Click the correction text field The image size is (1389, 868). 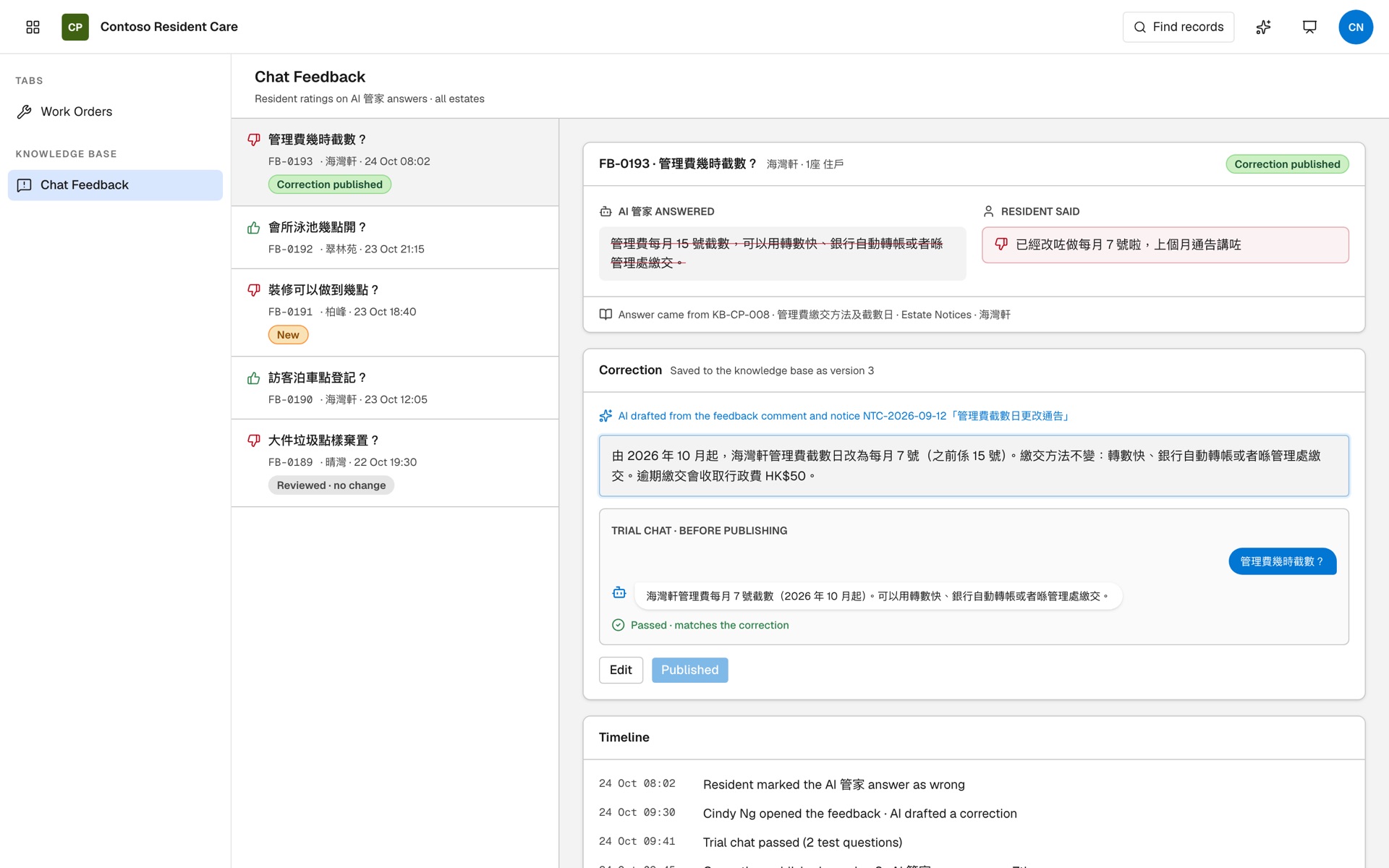click(x=973, y=466)
